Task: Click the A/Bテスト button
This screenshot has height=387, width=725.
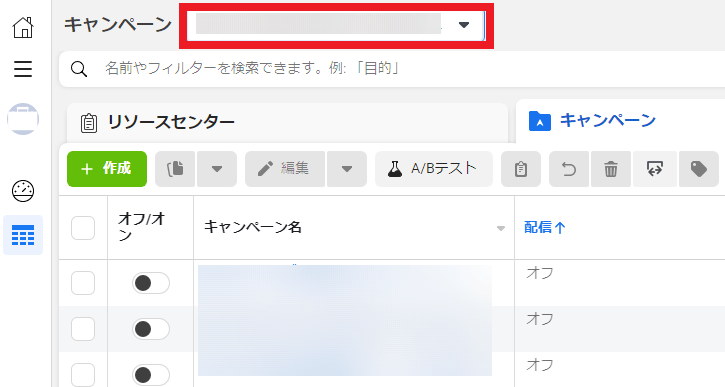Action: coord(434,169)
